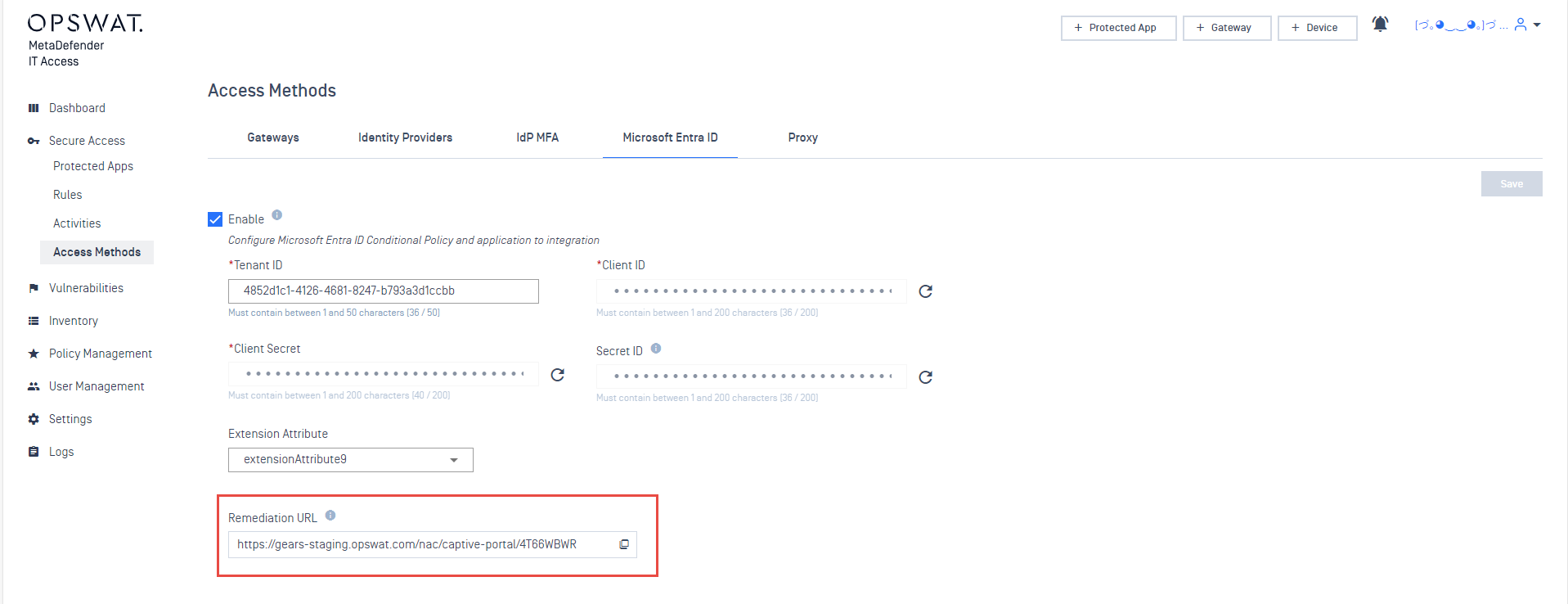The height and width of the screenshot is (604, 1568).
Task: Click the username text in header
Action: click(x=1462, y=25)
